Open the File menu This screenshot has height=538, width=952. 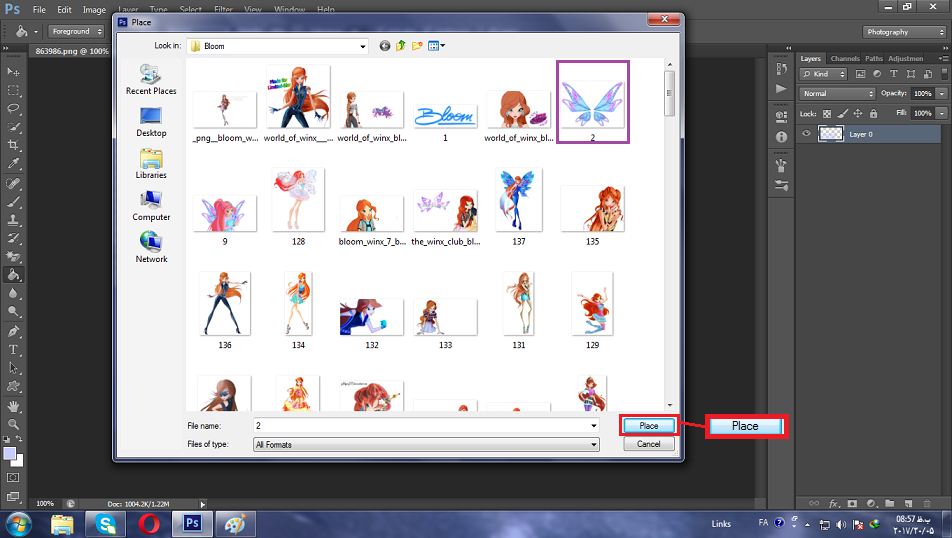pyautogui.click(x=39, y=10)
